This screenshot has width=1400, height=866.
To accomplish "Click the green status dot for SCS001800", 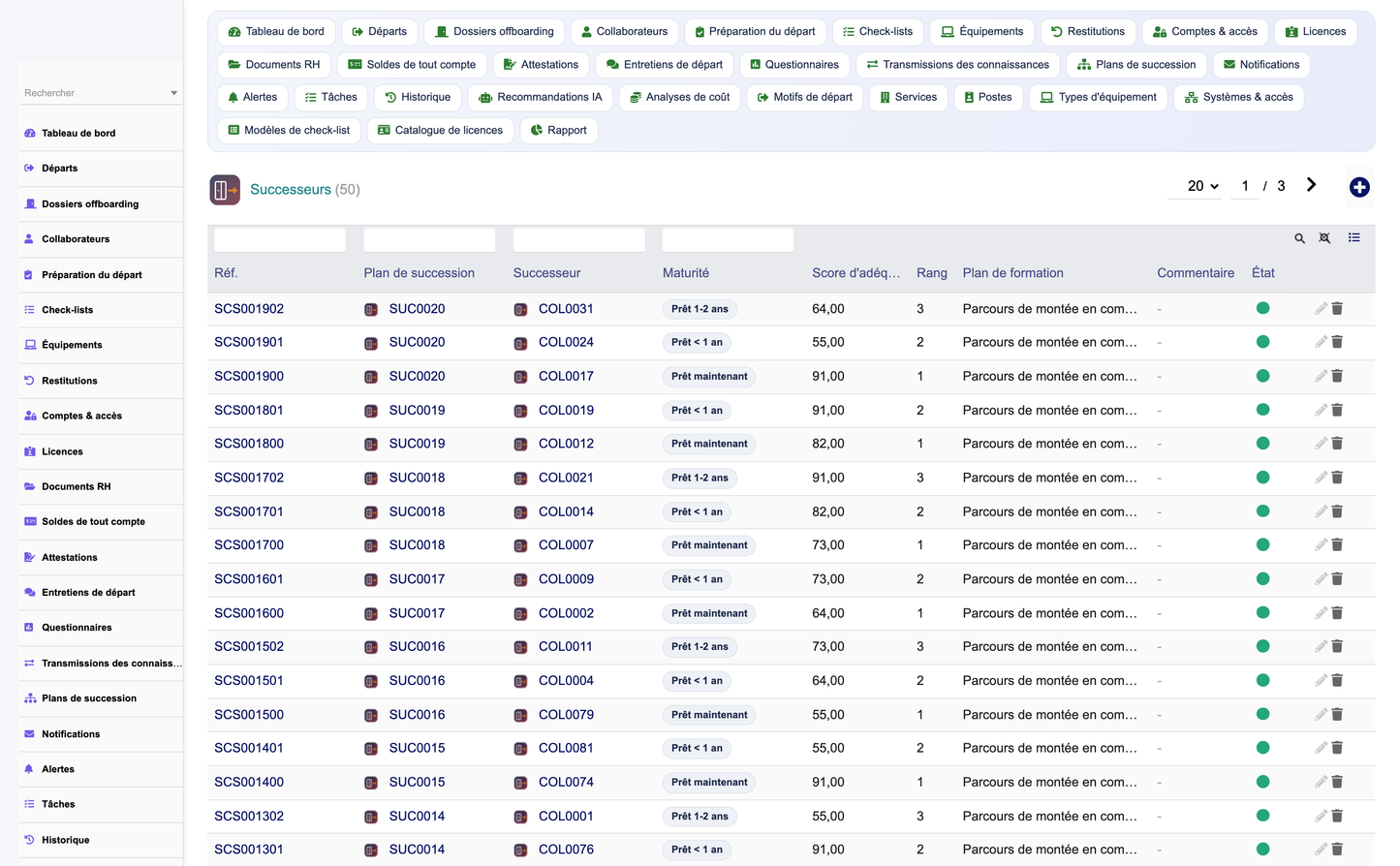I will click(x=1262, y=444).
